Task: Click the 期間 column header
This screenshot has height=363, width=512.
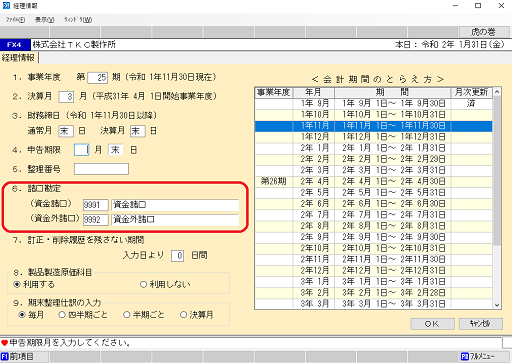Action: (x=393, y=92)
